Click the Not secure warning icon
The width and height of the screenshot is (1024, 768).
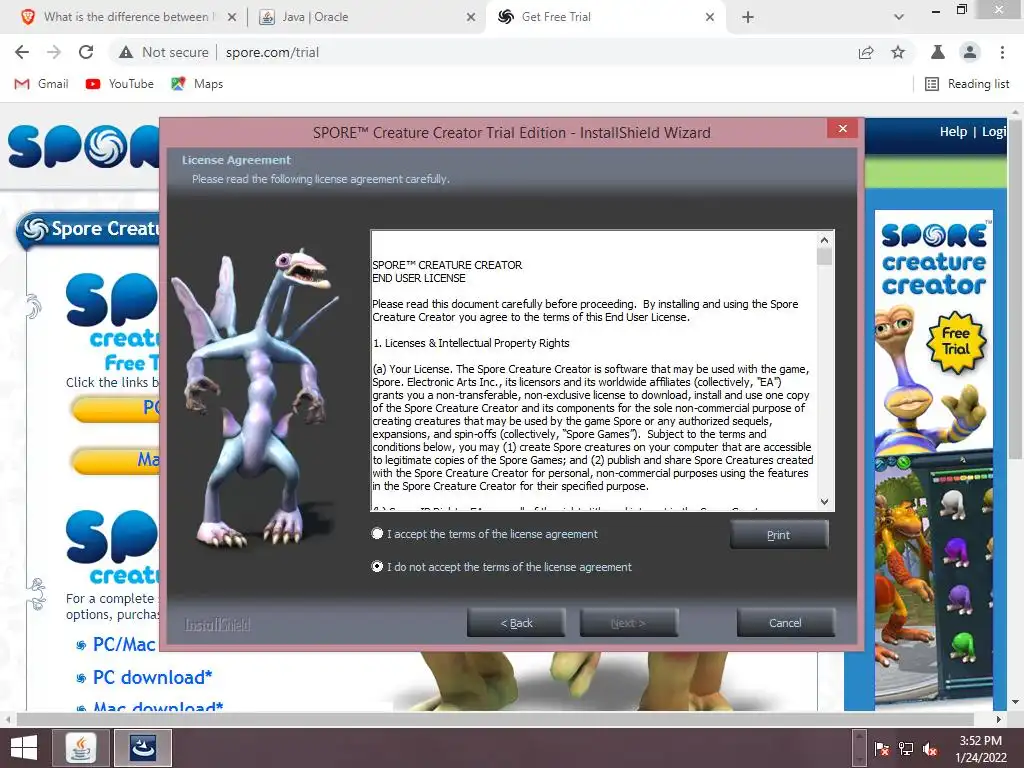126,52
